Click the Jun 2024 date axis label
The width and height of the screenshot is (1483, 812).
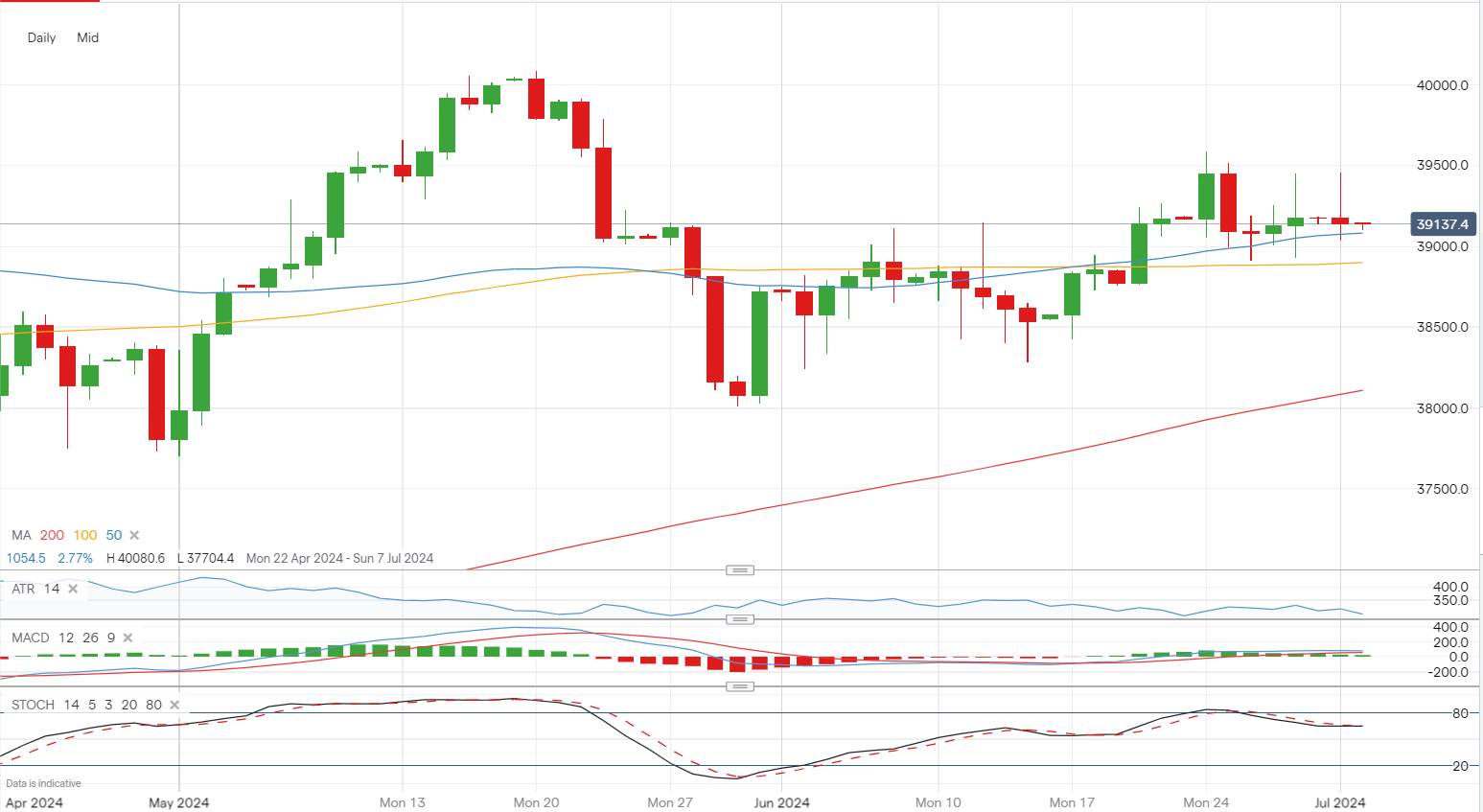[x=781, y=802]
